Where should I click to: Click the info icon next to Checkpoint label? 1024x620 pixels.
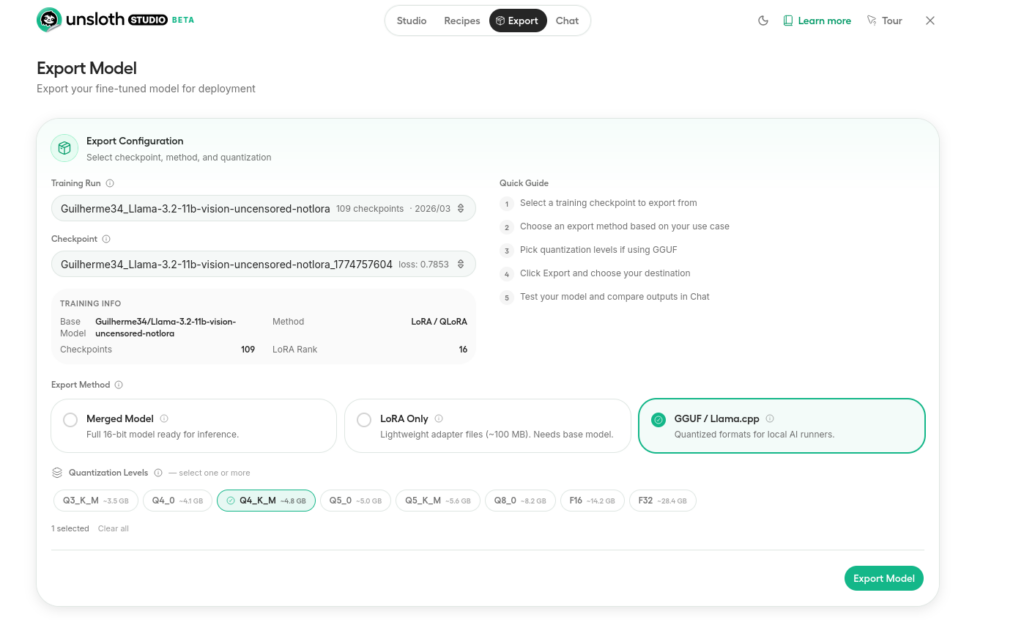click(106, 240)
